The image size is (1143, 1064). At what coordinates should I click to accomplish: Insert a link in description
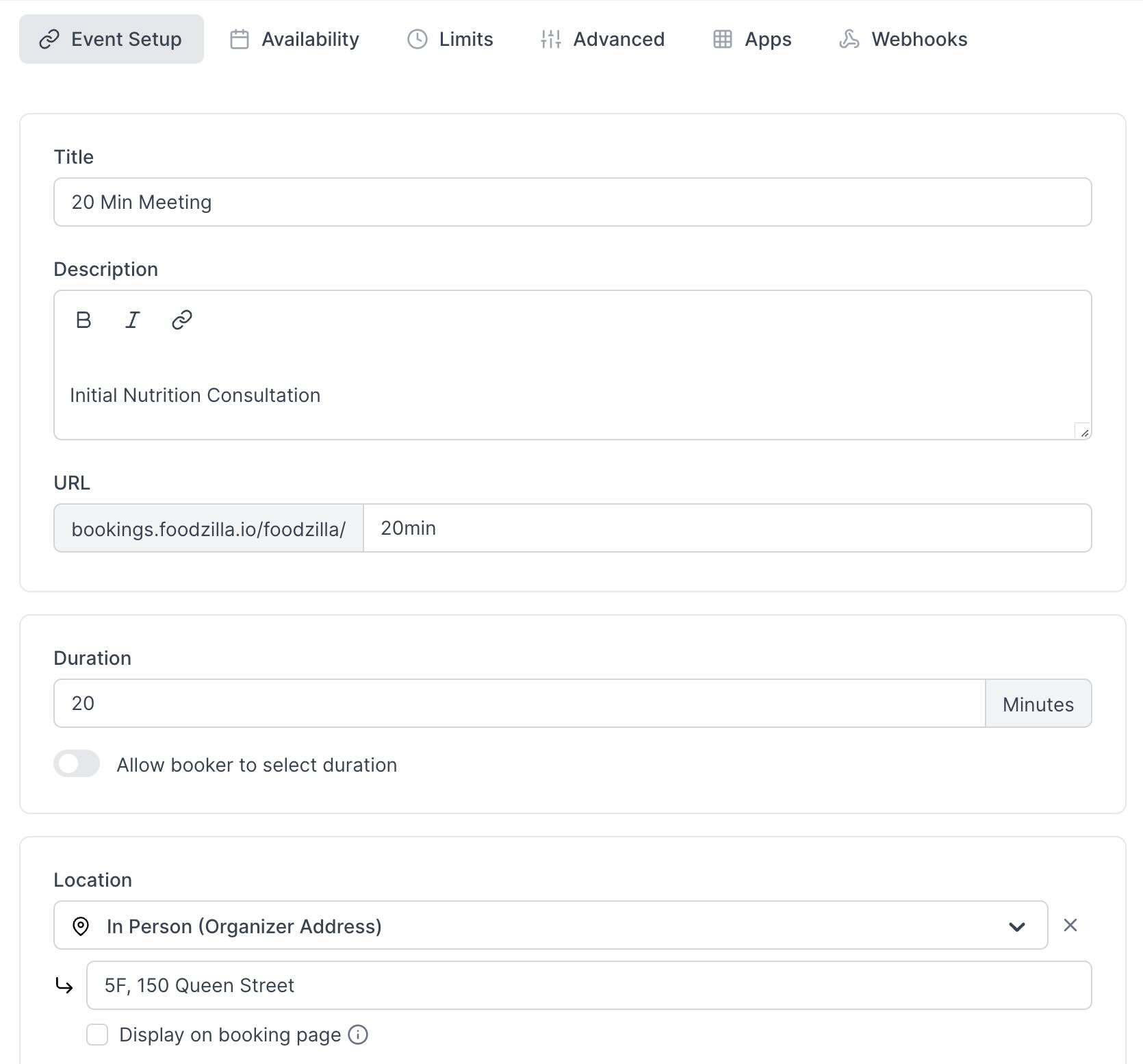(x=181, y=320)
